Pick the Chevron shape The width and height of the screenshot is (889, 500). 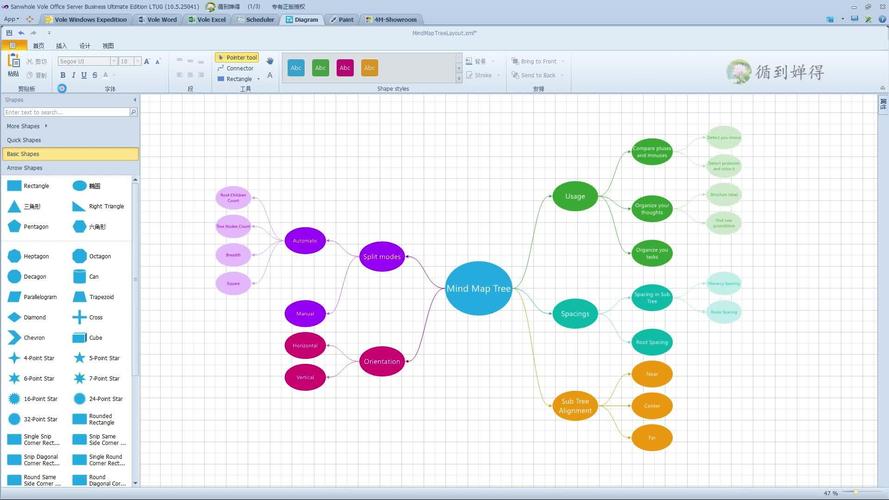pyautogui.click(x=27, y=338)
